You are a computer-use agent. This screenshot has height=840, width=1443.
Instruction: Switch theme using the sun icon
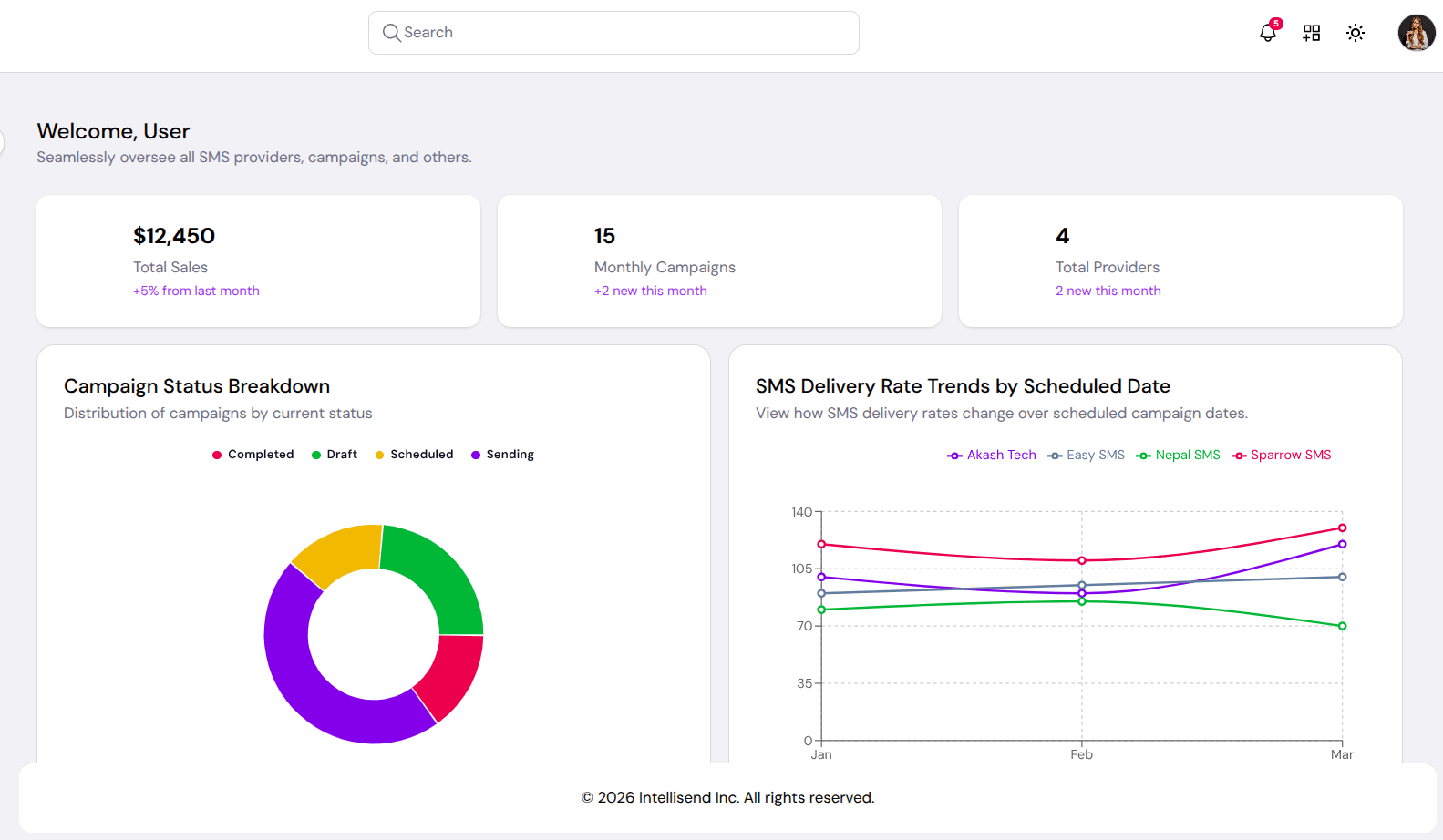coord(1355,34)
